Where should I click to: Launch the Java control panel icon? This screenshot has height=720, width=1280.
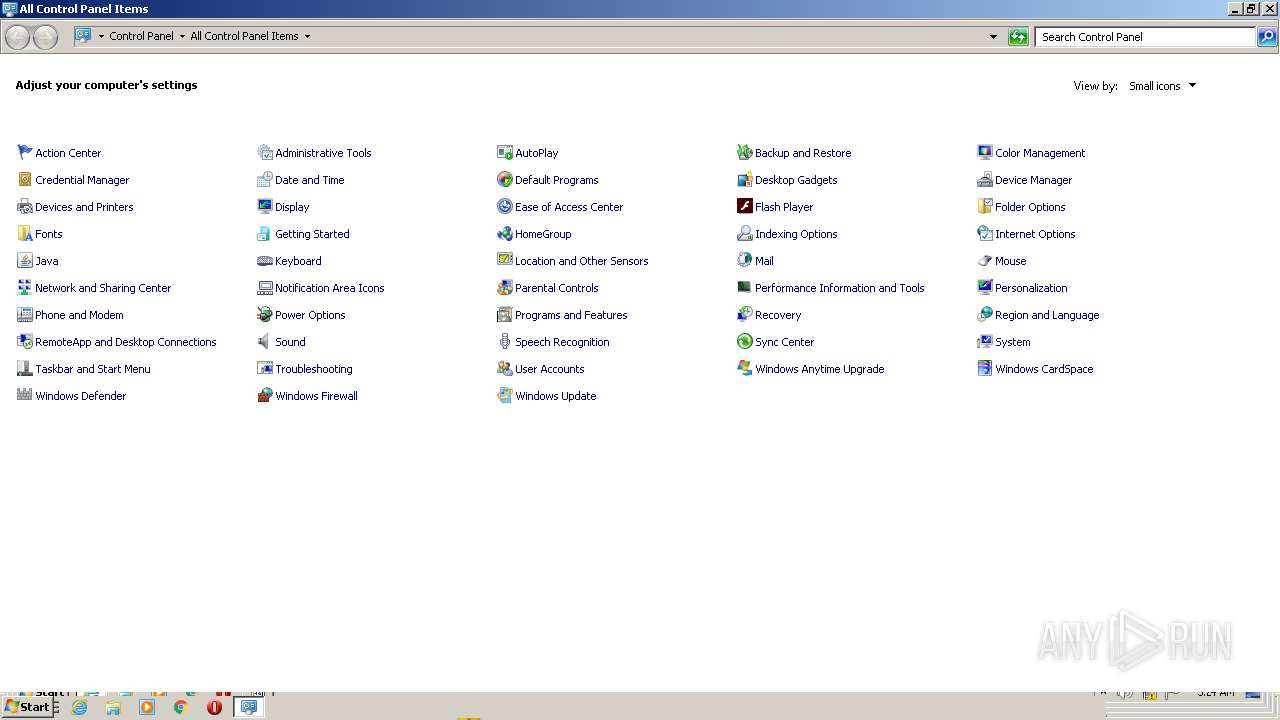click(x=25, y=260)
